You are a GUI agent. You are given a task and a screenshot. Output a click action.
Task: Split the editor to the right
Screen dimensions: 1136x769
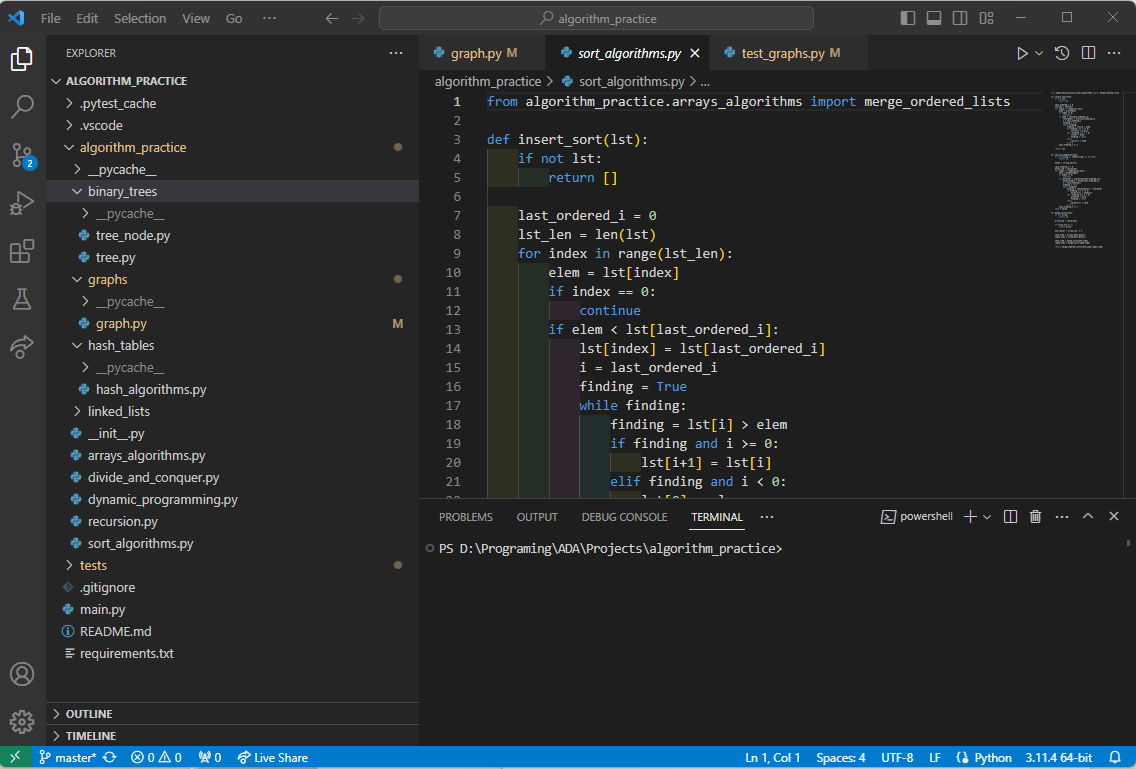click(1088, 53)
